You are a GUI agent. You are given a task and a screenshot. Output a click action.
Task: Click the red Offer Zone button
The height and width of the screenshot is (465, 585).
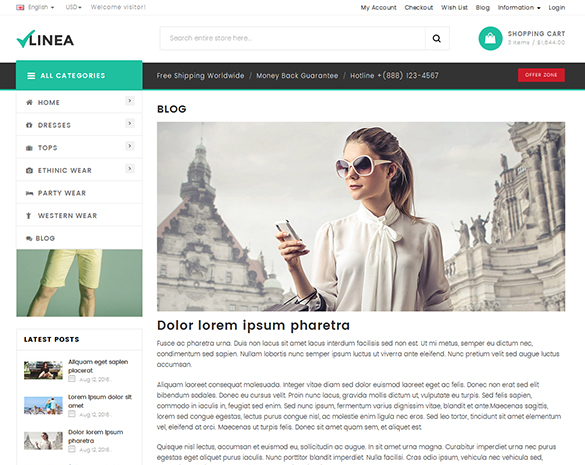(x=541, y=75)
